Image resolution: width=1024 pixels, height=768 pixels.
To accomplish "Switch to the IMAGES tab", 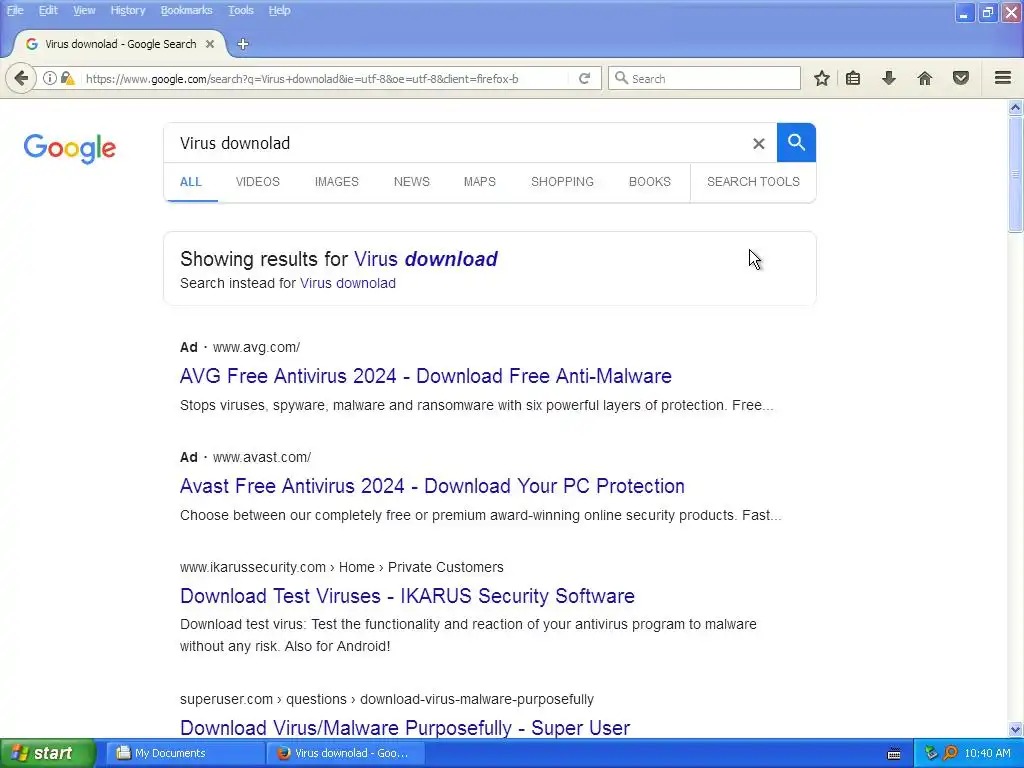I will [336, 182].
